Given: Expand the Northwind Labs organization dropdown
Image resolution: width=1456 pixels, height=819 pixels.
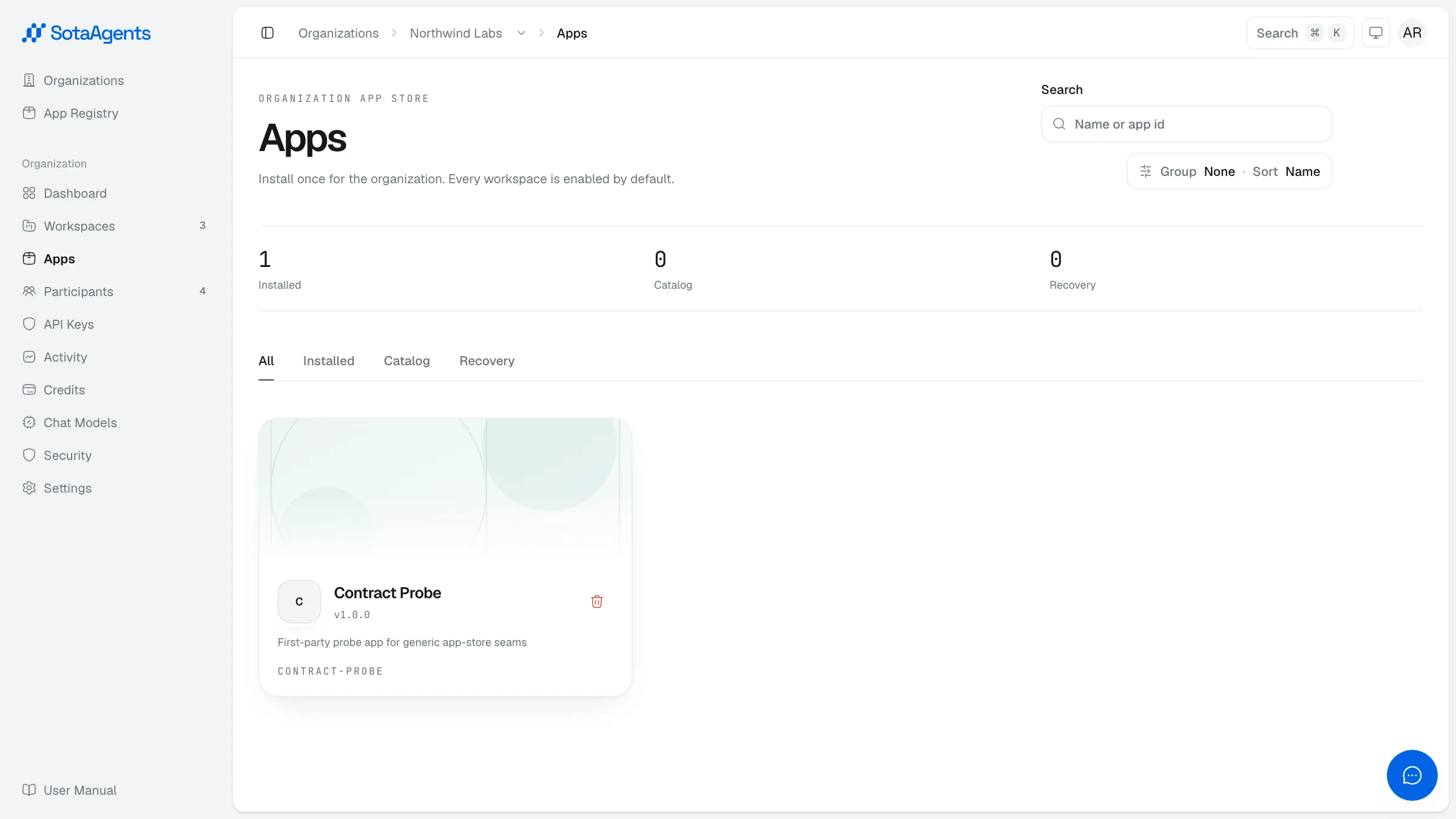Looking at the screenshot, I should tap(521, 33).
